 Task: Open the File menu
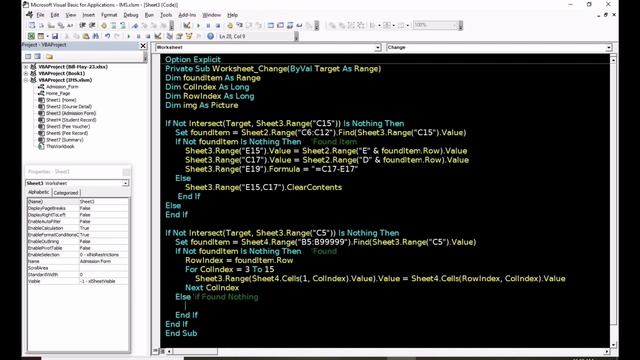(x=40, y=15)
